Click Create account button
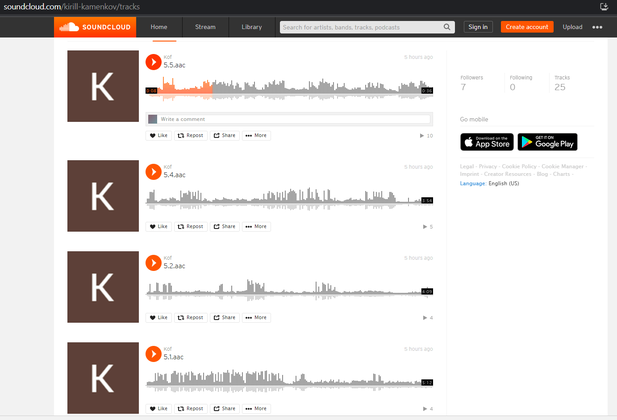 (527, 27)
